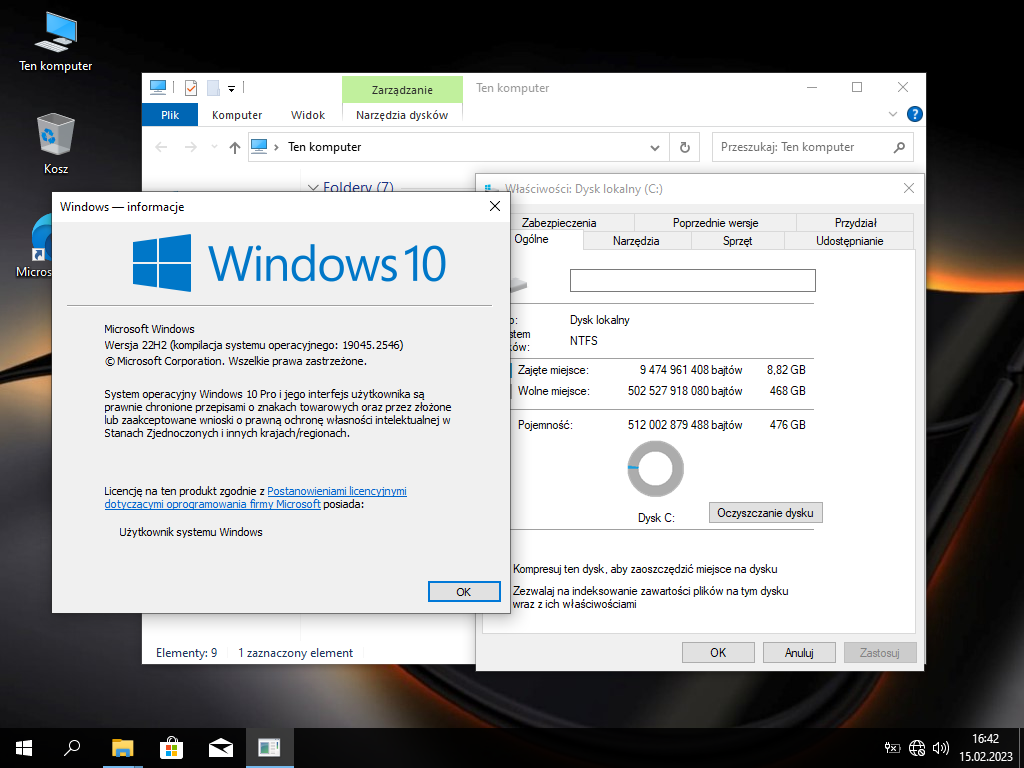The height and width of the screenshot is (768, 1024).
Task: Click the Properties icon in Explorer's quick access toolbar
Action: pos(191,88)
